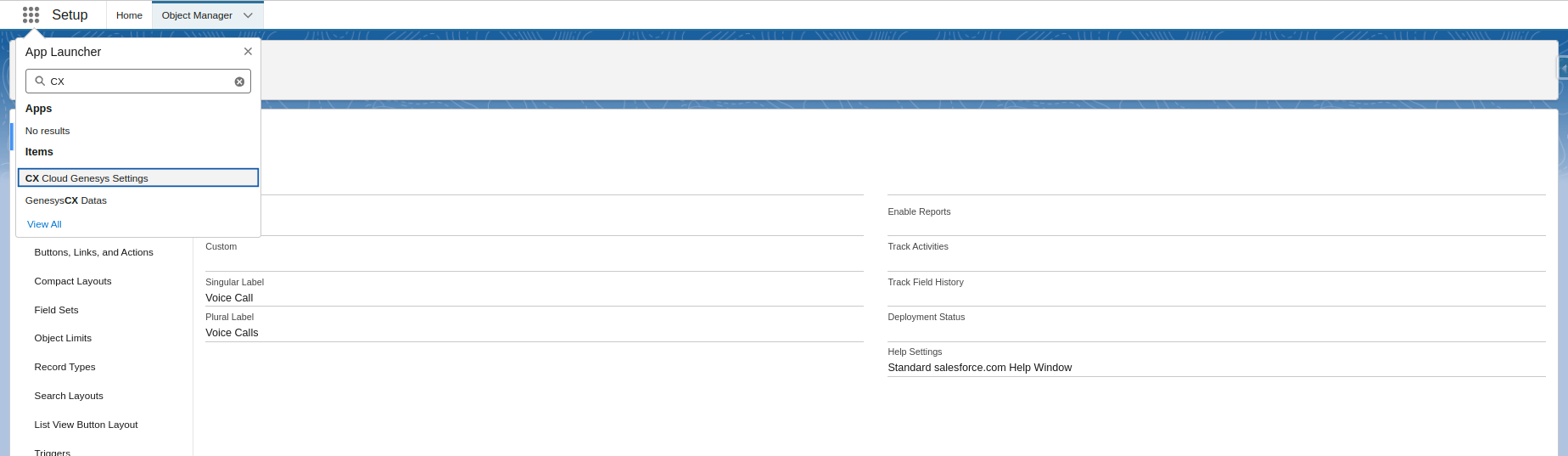Open the App Launcher waffle icon
Screen dimensions: 1568x456
pyautogui.click(x=31, y=14)
